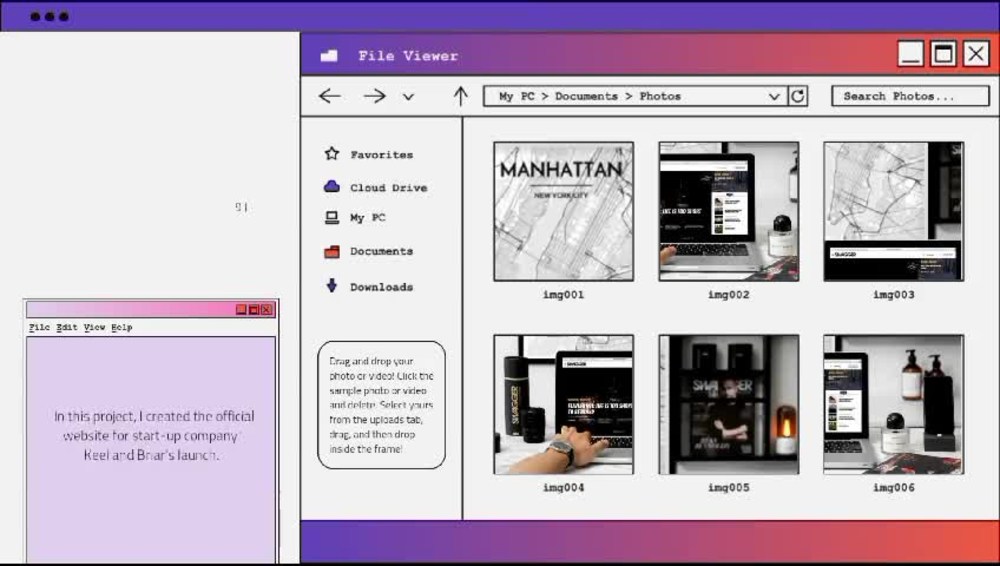Click the Search Photos field

910,96
